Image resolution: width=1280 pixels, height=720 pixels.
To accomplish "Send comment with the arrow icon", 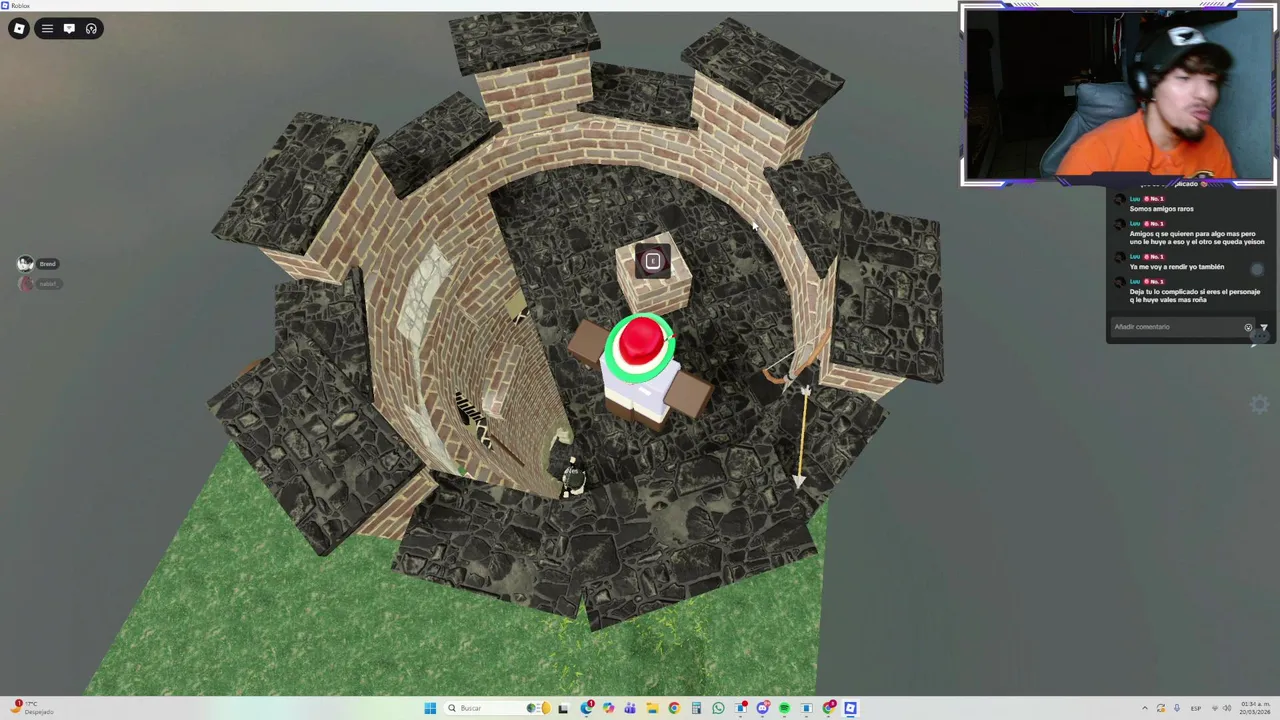I will point(1263,327).
